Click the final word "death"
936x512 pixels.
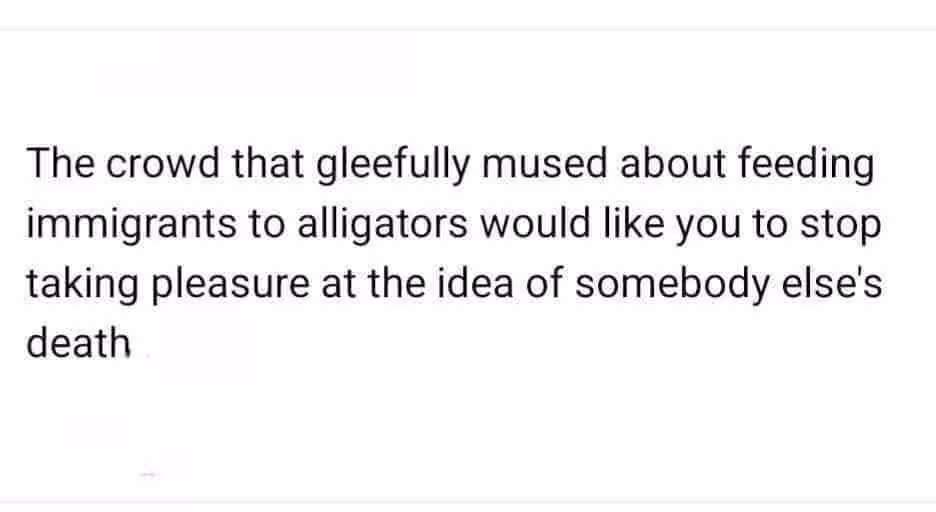(x=78, y=344)
